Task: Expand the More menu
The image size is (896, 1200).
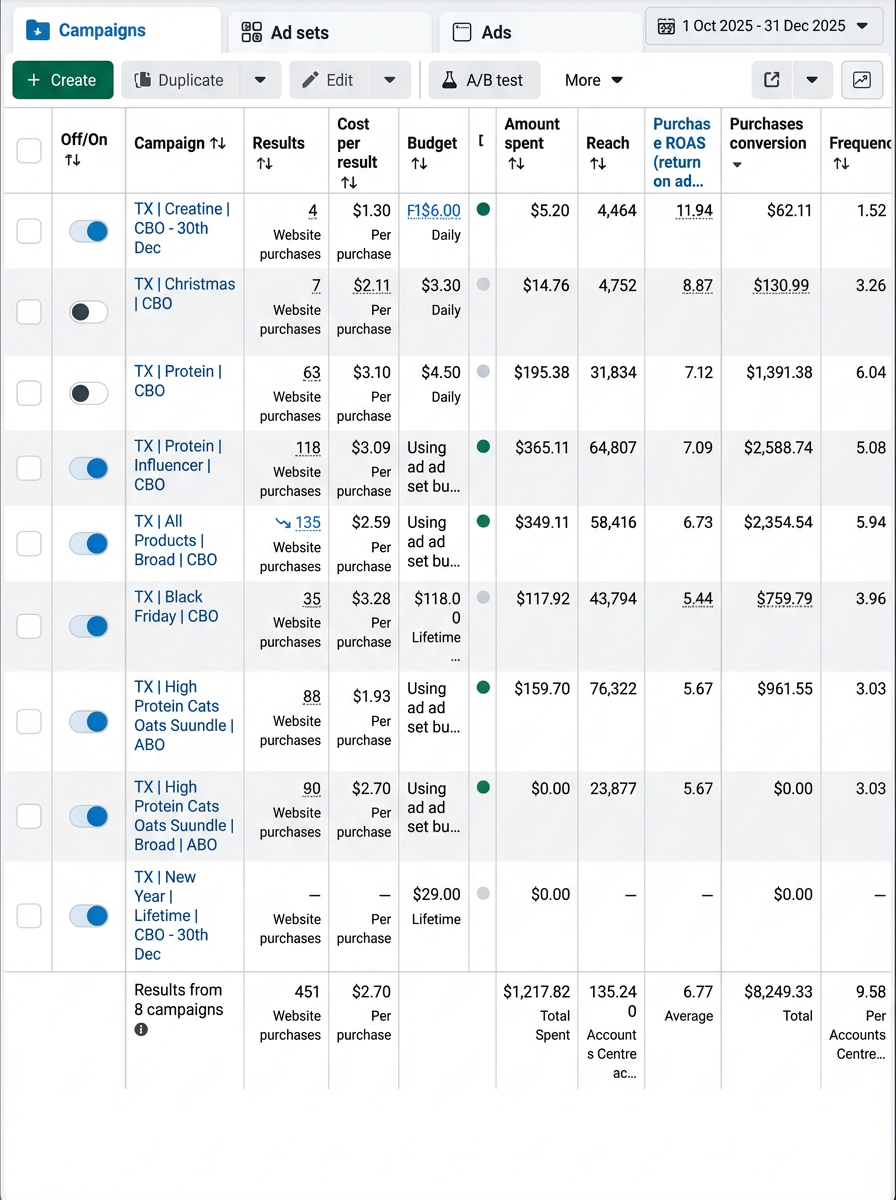Action: [593, 80]
